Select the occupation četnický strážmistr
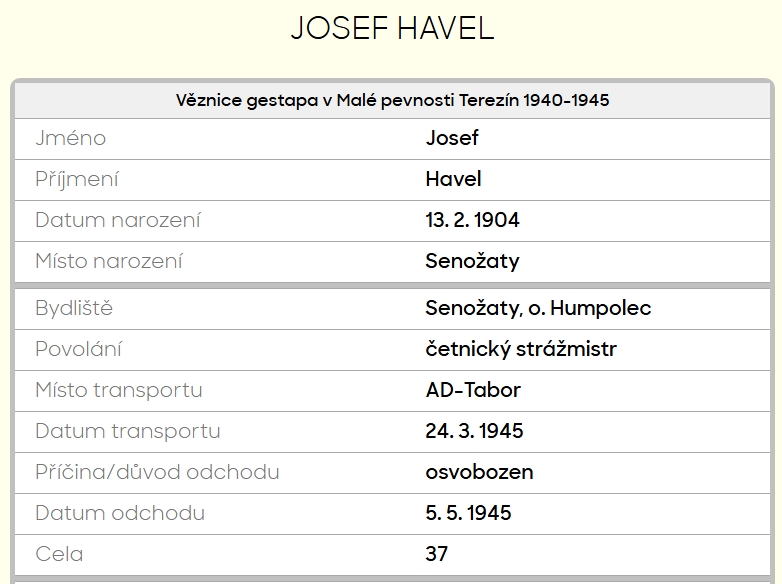Image resolution: width=782 pixels, height=584 pixels. [521, 349]
